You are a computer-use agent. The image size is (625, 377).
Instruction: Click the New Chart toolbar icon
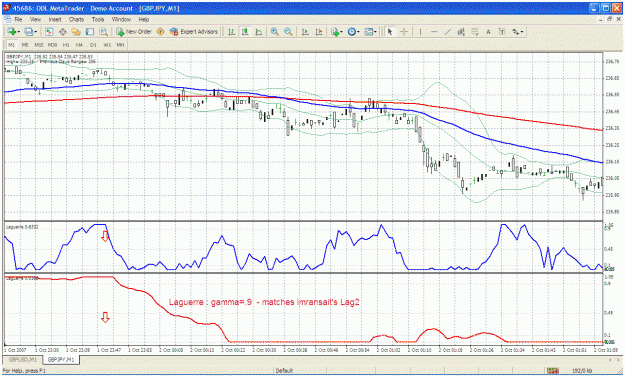point(11,32)
